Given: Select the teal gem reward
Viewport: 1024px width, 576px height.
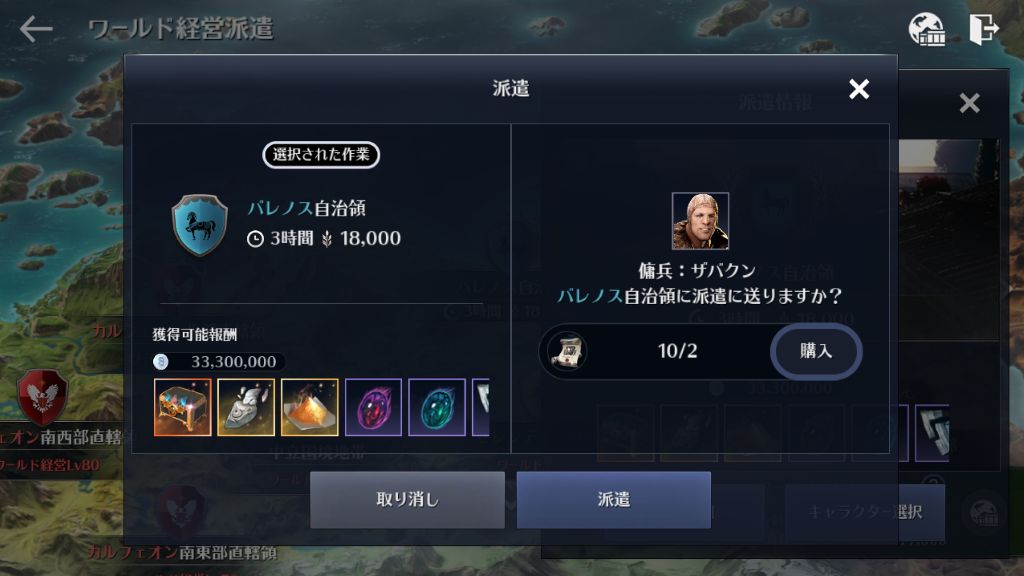Looking at the screenshot, I should click(437, 407).
